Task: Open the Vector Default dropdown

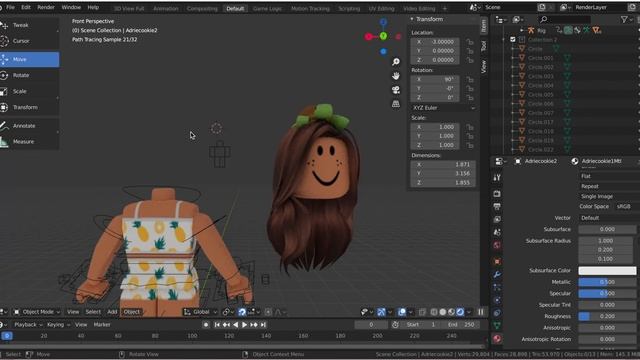Action: click(x=609, y=218)
